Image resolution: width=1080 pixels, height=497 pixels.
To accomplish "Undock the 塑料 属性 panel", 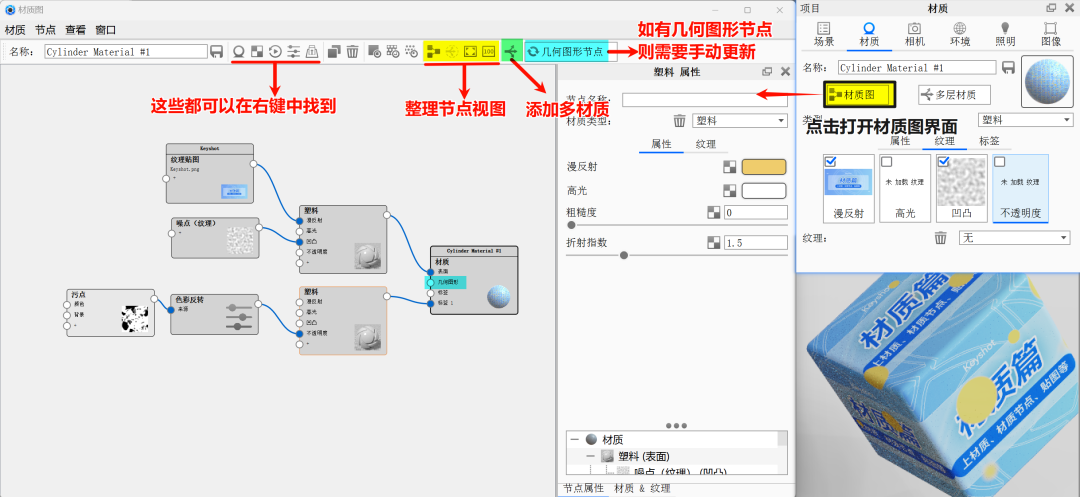I will pyautogui.click(x=767, y=72).
